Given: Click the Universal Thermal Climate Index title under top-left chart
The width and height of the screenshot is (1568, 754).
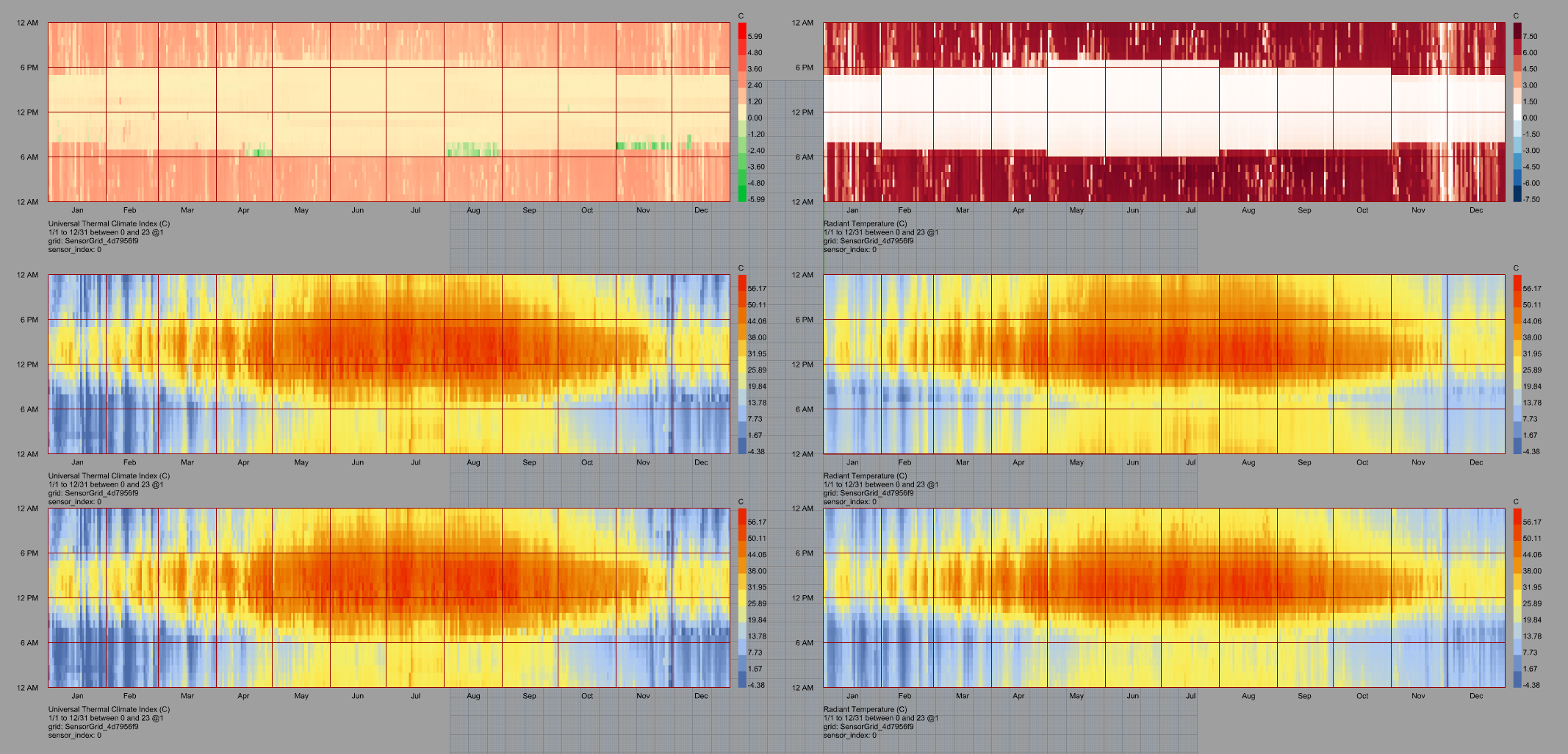Looking at the screenshot, I should [x=109, y=223].
